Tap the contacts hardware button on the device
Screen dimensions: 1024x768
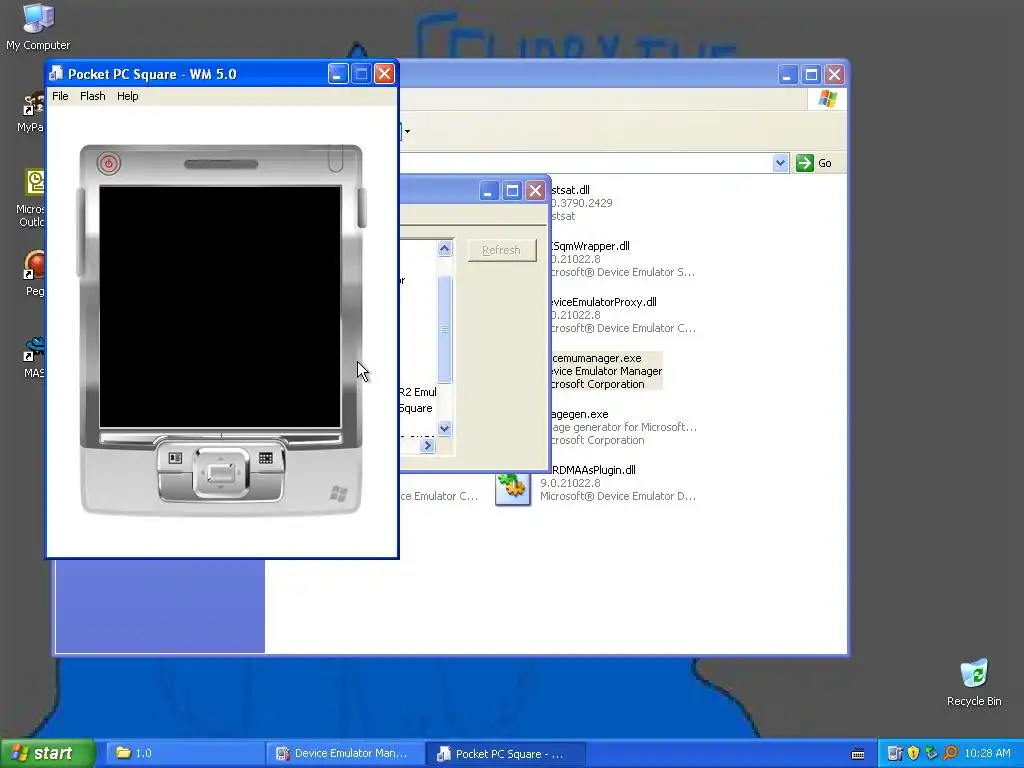175,458
